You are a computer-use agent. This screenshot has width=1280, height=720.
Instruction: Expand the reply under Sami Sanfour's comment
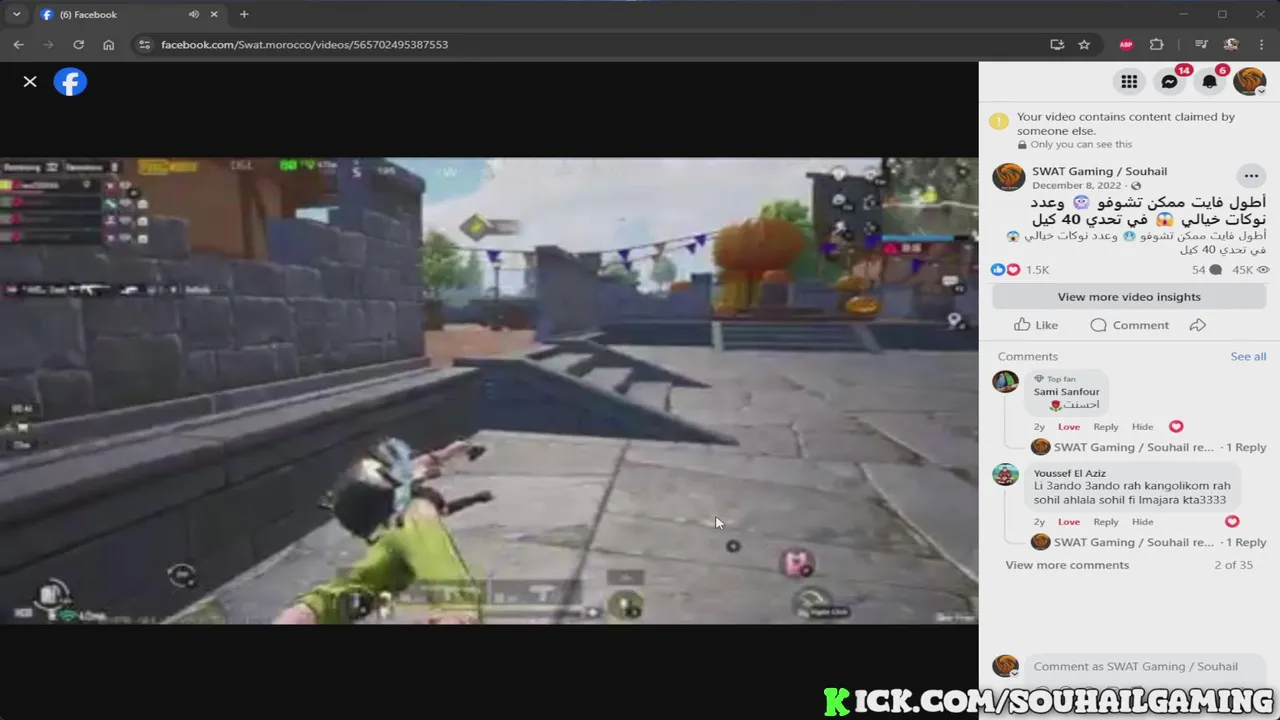tap(1148, 447)
